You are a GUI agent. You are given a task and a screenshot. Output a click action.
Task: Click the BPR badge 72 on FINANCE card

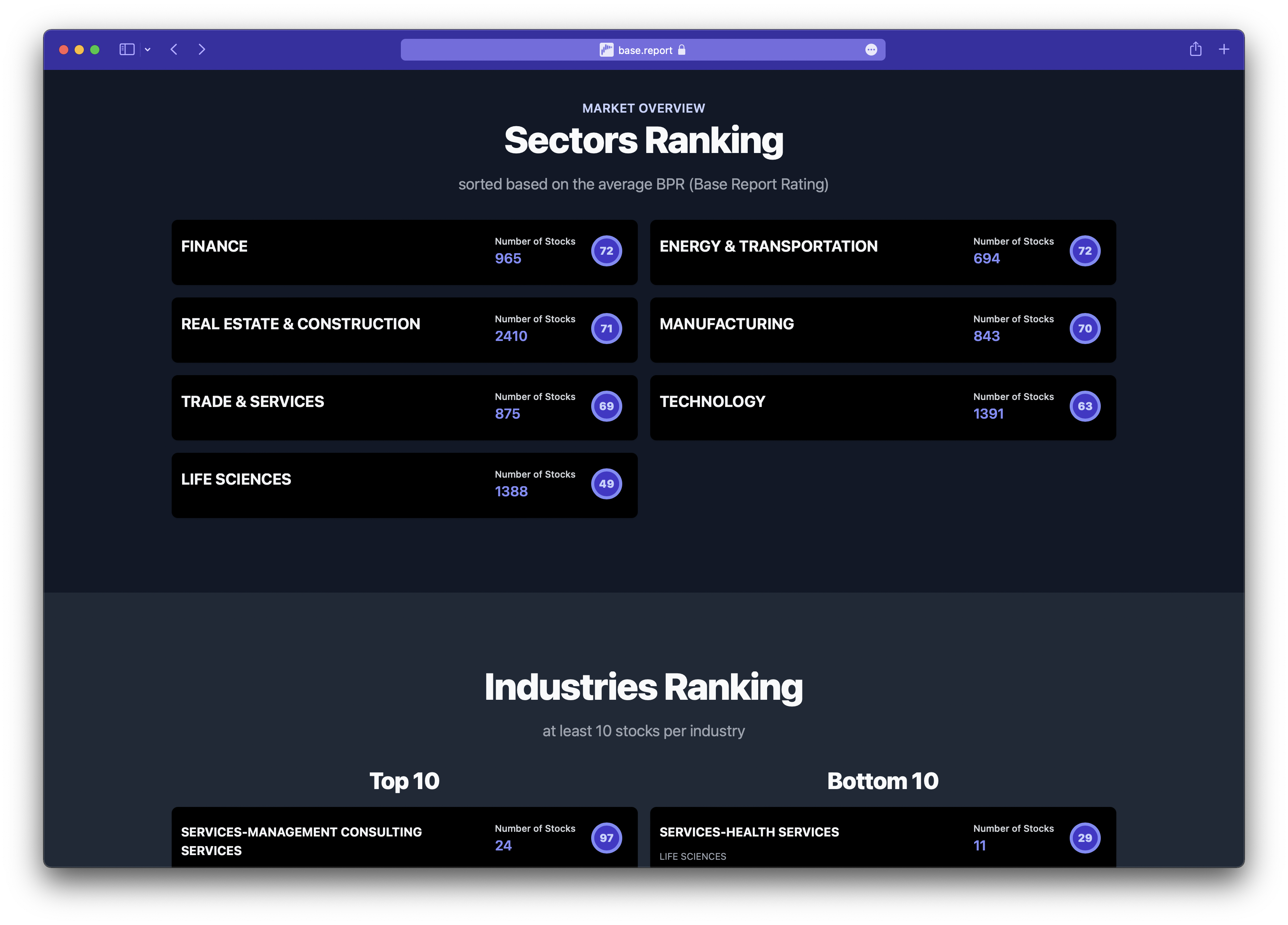(607, 250)
